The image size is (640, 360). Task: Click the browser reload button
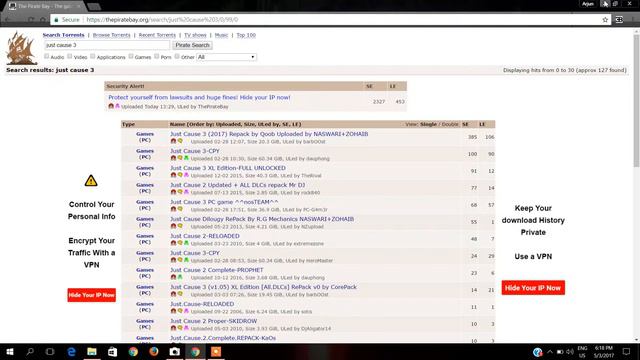pos(31,20)
